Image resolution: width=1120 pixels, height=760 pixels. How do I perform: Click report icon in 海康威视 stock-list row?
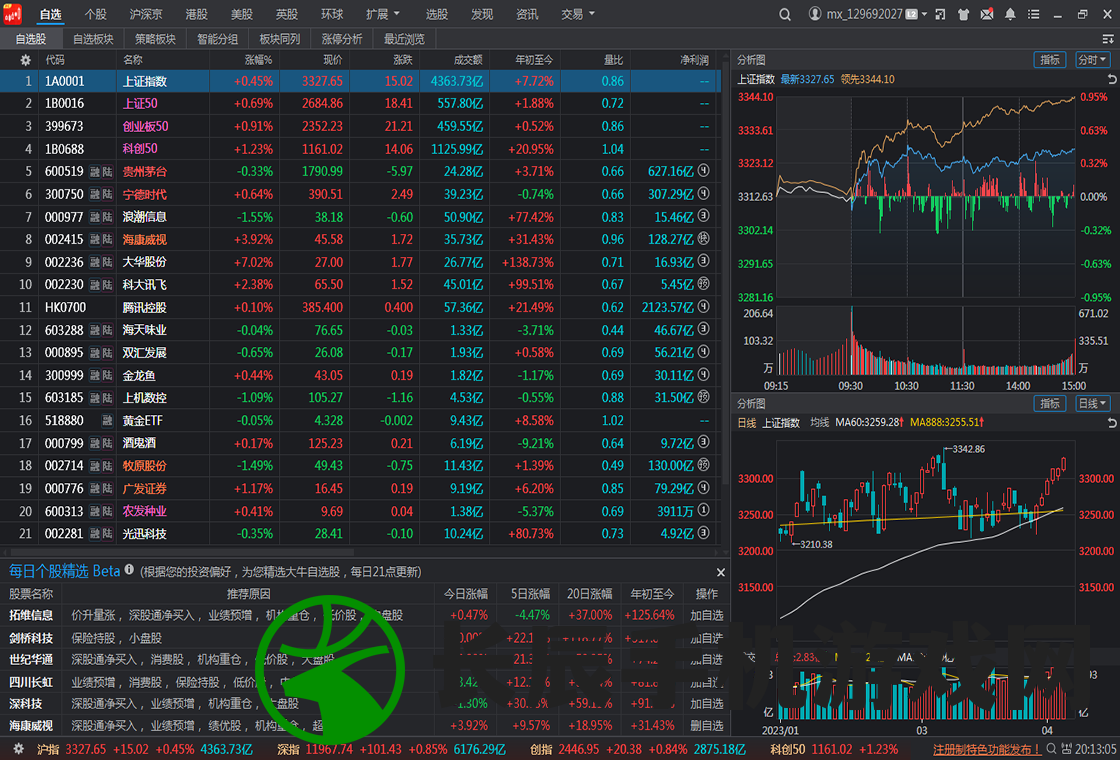pos(704,239)
